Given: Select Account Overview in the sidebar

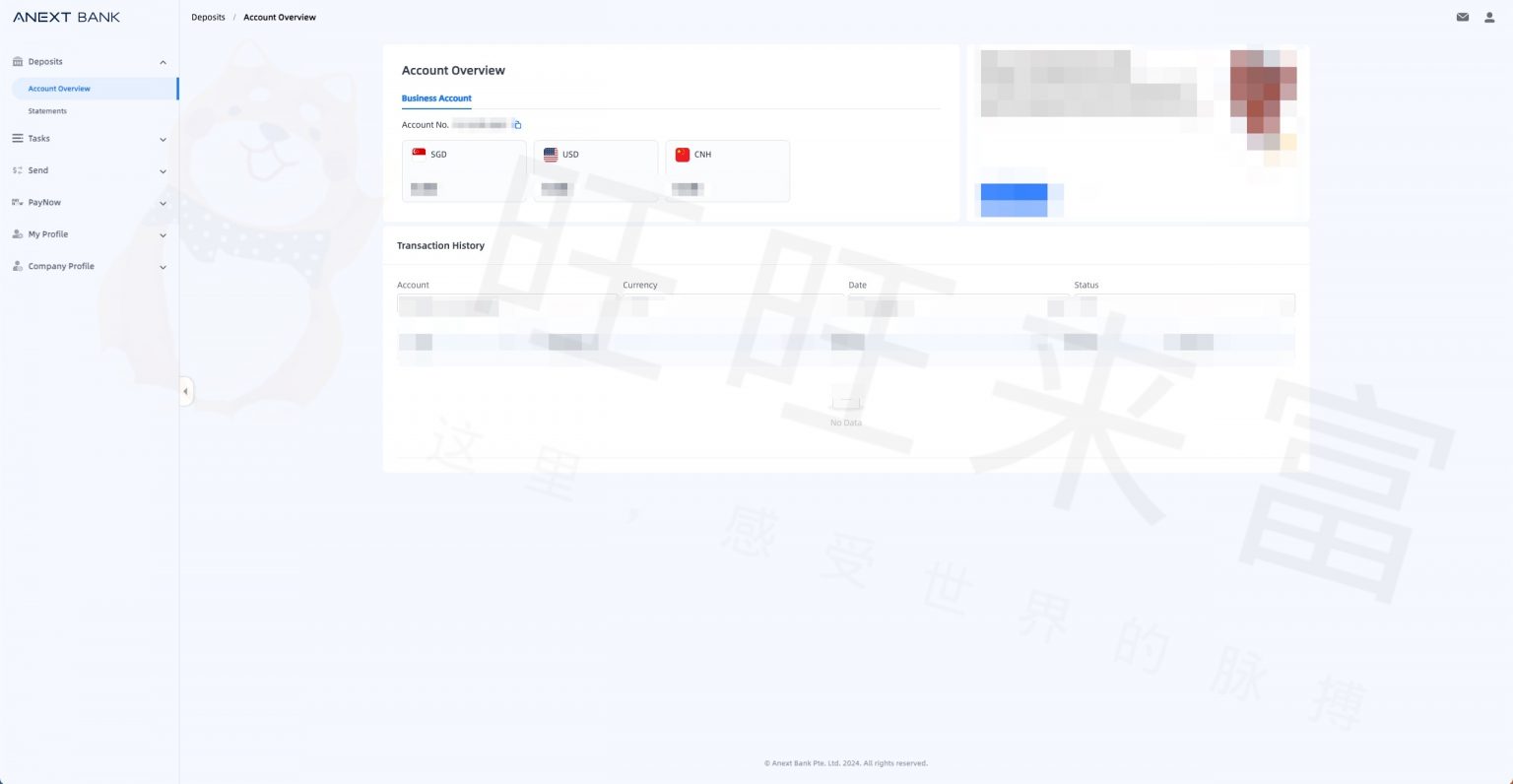Looking at the screenshot, I should click(x=59, y=89).
